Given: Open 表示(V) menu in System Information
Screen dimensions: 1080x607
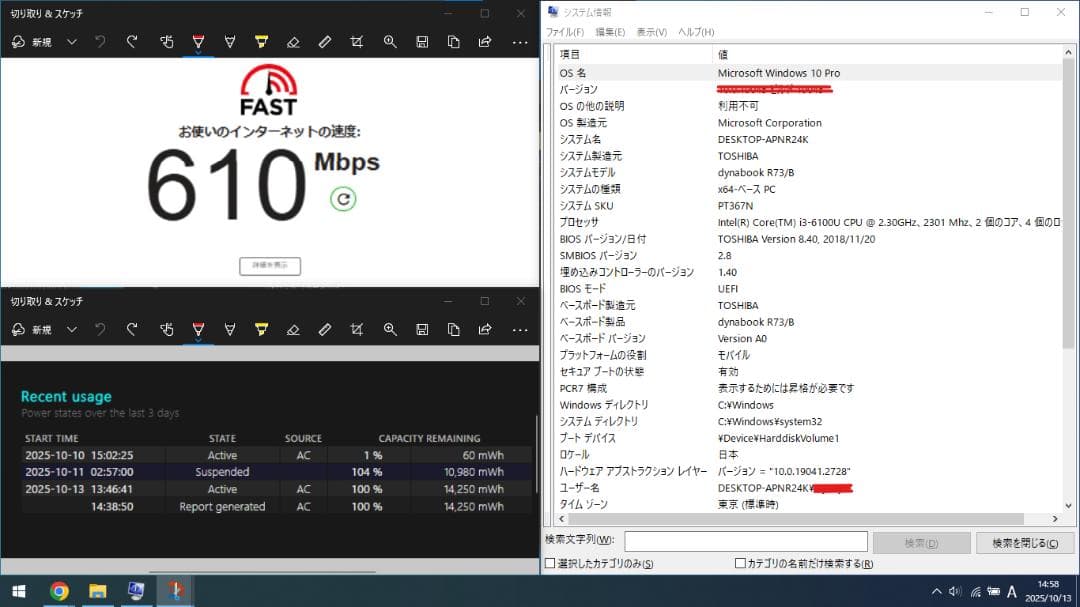Looking at the screenshot, I should point(652,32).
